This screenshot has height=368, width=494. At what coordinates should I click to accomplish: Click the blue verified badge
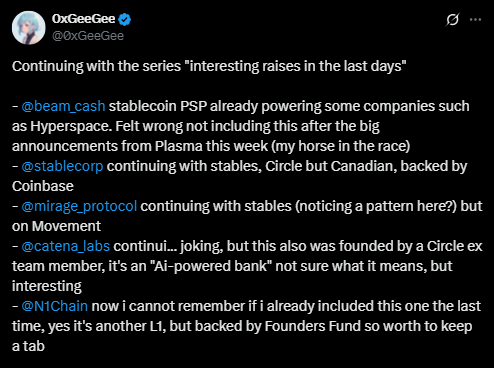(125, 19)
